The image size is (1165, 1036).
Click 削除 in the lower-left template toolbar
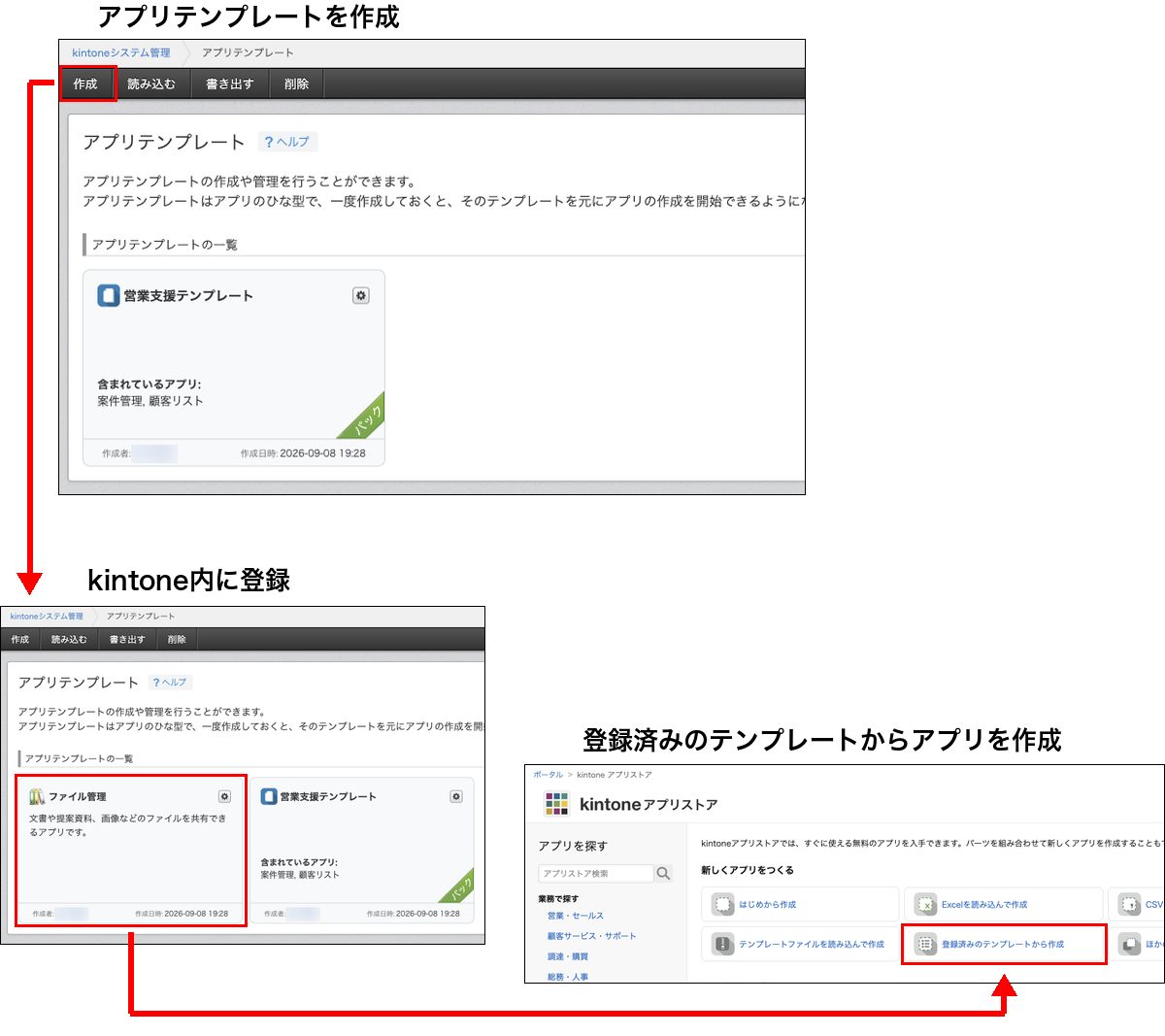coord(177,639)
